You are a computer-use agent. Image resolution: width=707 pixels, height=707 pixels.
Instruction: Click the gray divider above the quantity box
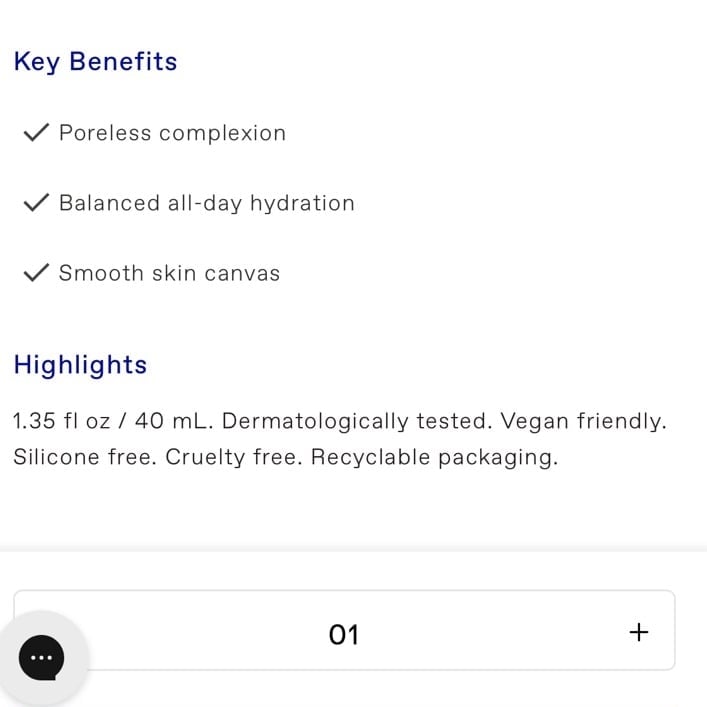354,550
